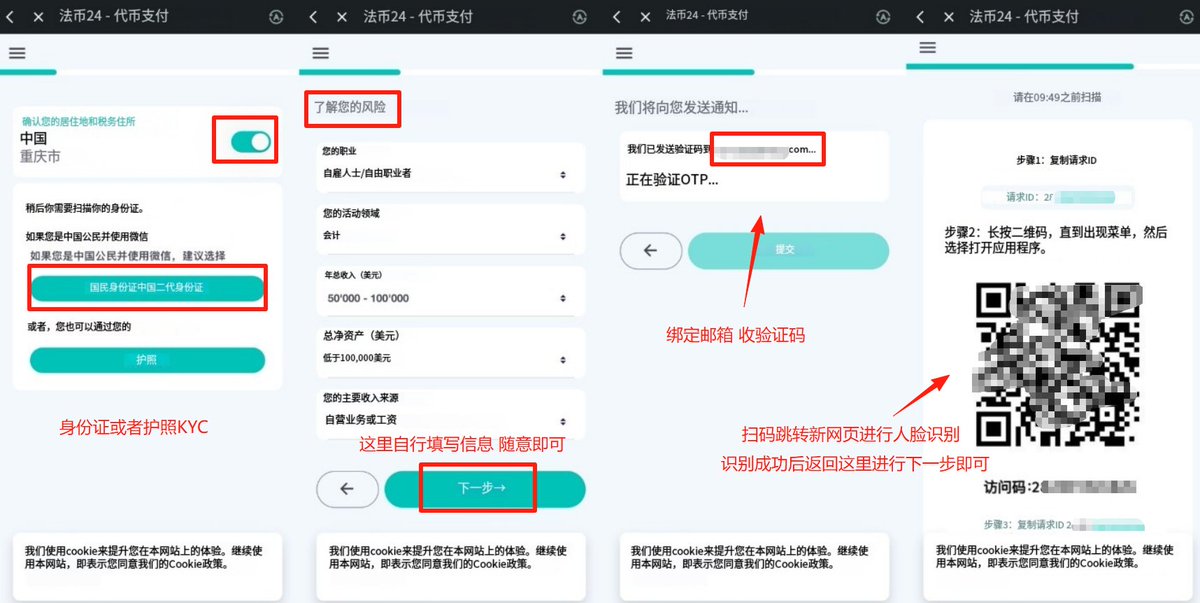Tap the 了解您的风险 heading

(x=349, y=105)
